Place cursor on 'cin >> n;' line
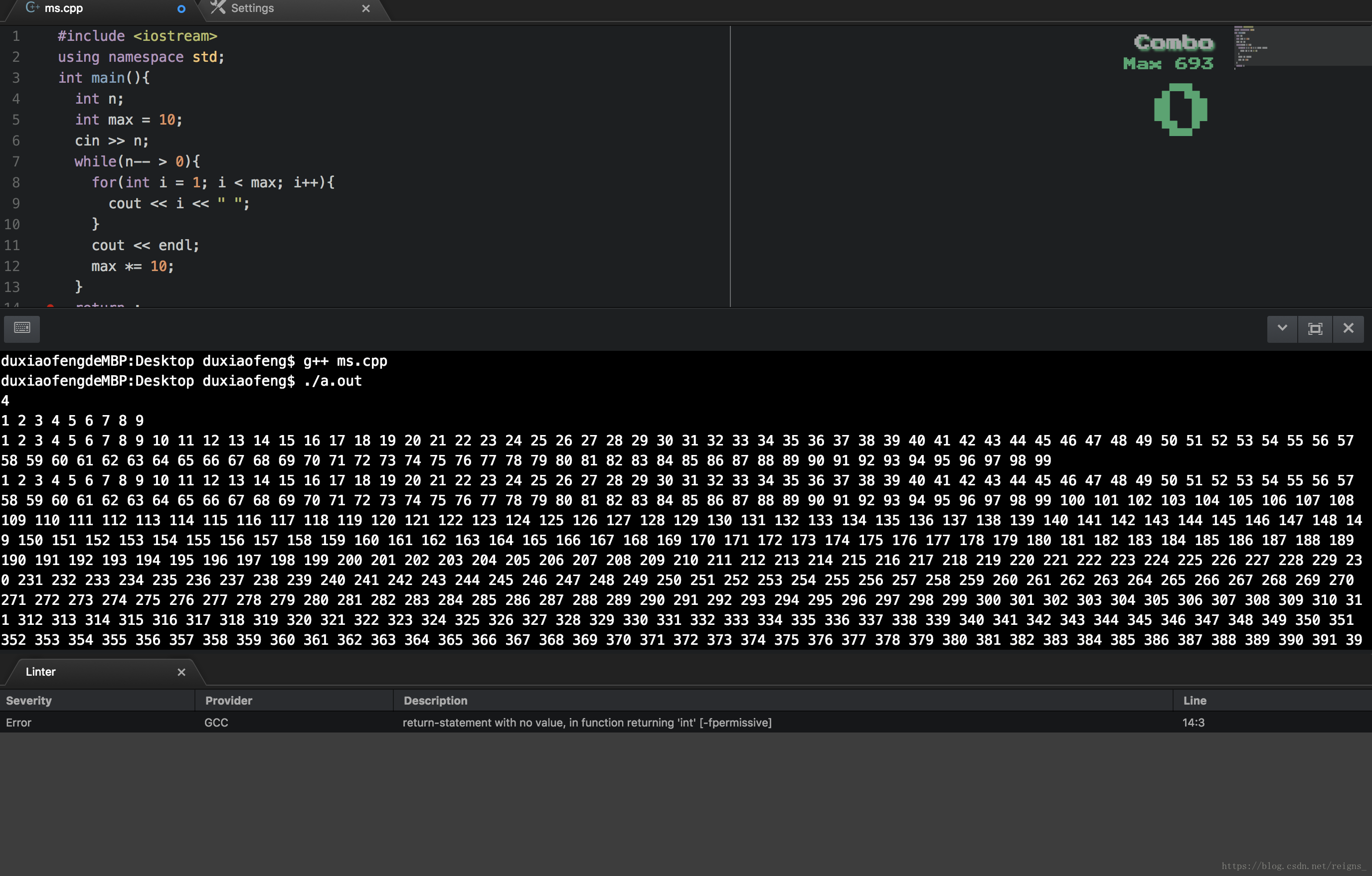Screen dimensions: 1372x876 112,141
